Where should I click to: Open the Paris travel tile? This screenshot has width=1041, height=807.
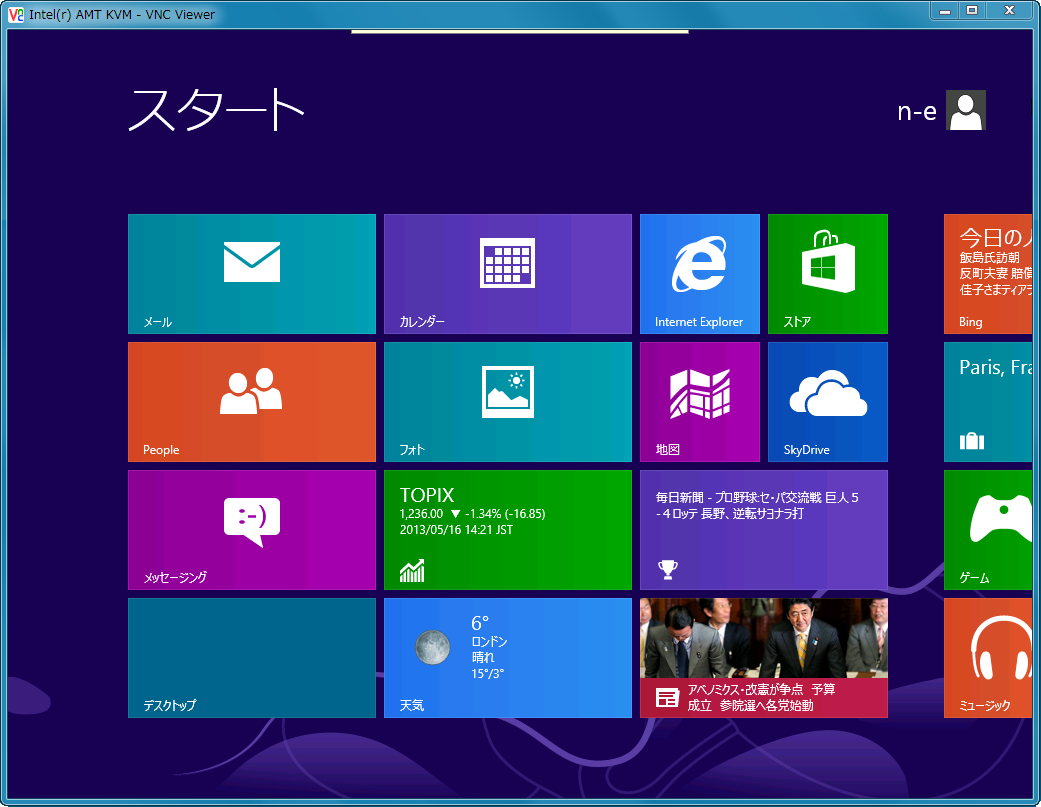click(989, 402)
